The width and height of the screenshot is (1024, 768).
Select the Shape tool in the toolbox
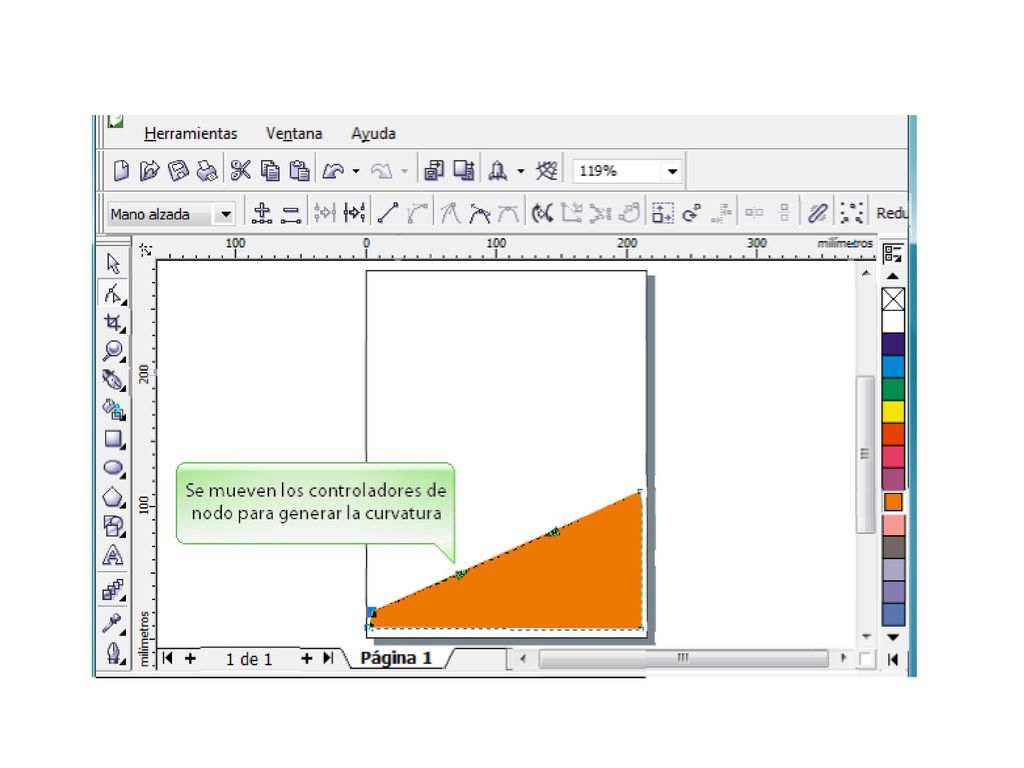point(114,293)
